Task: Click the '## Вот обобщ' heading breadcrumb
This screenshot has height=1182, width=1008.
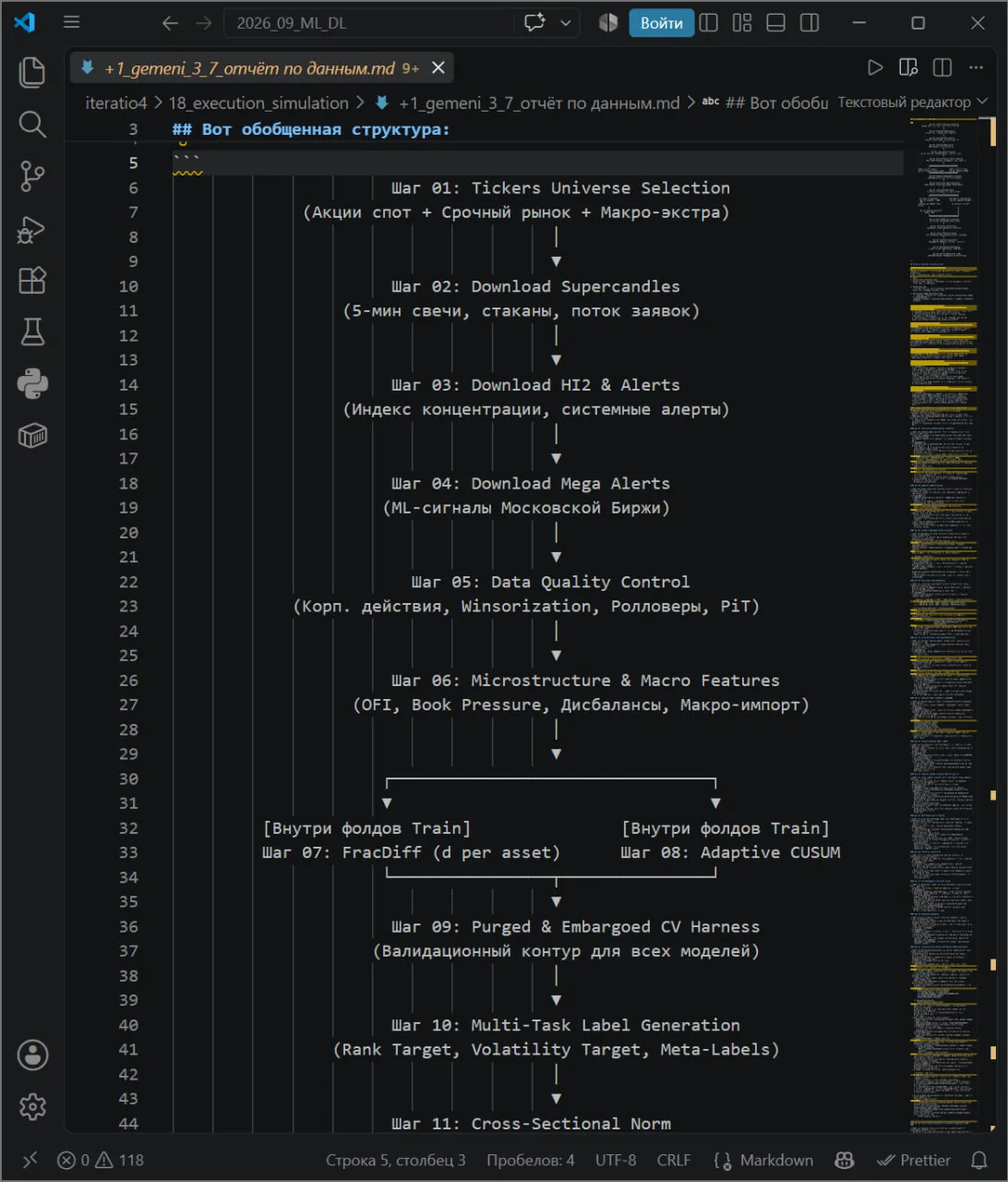Action: [765, 103]
